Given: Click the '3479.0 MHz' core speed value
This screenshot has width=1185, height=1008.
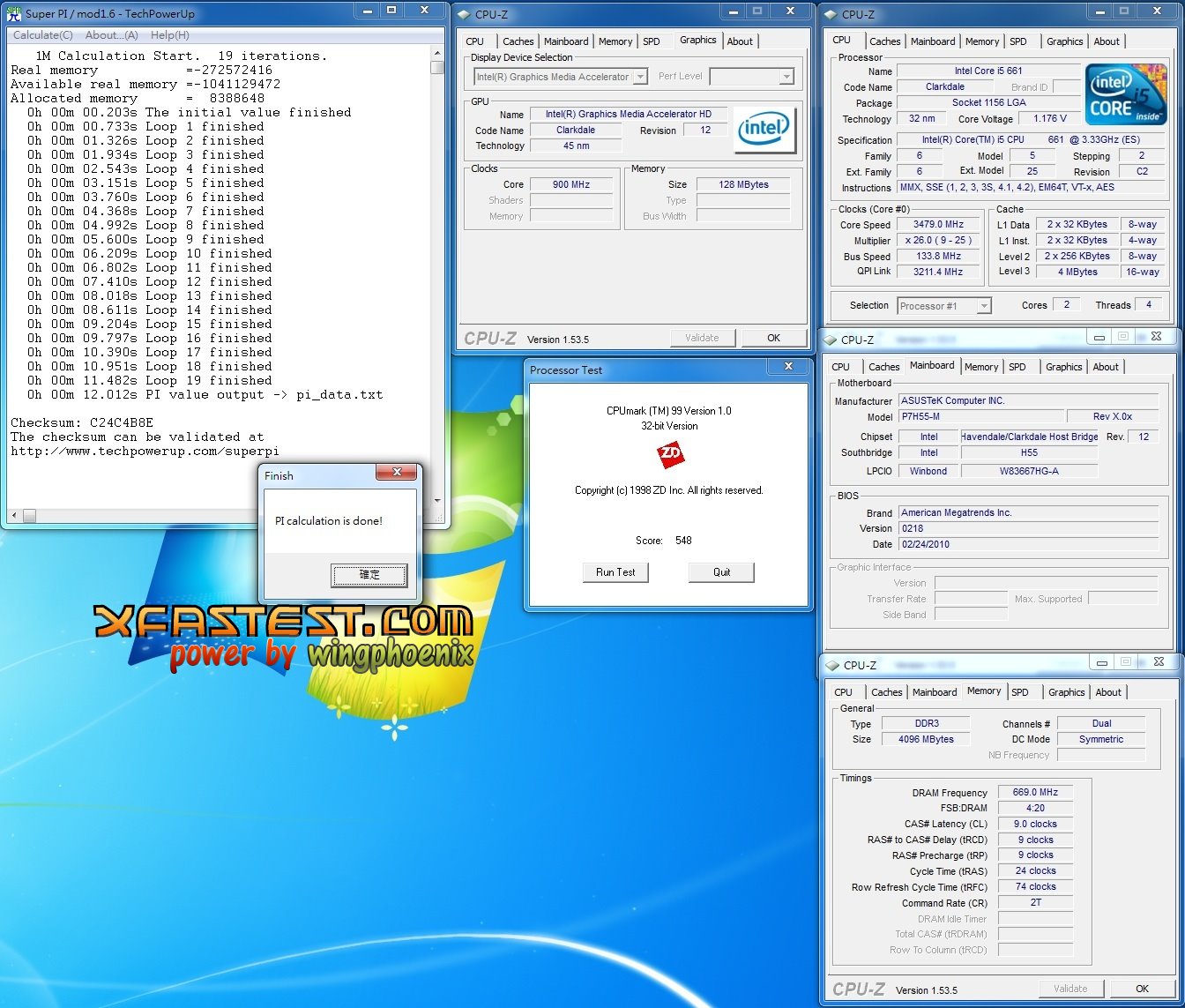Looking at the screenshot, I should (938, 224).
